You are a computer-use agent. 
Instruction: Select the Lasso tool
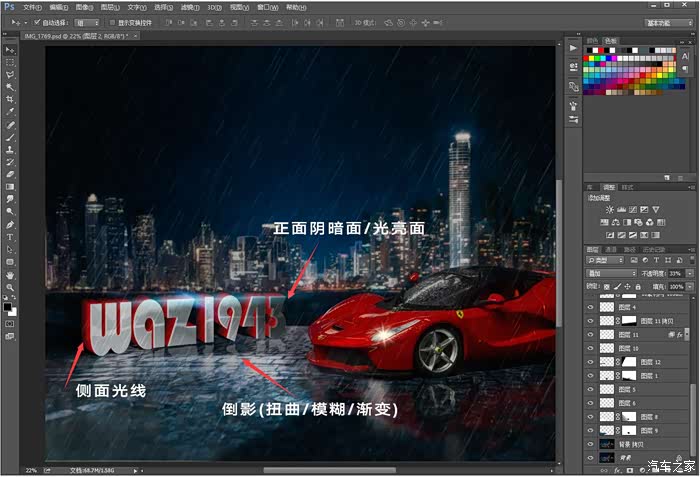pyautogui.click(x=10, y=75)
